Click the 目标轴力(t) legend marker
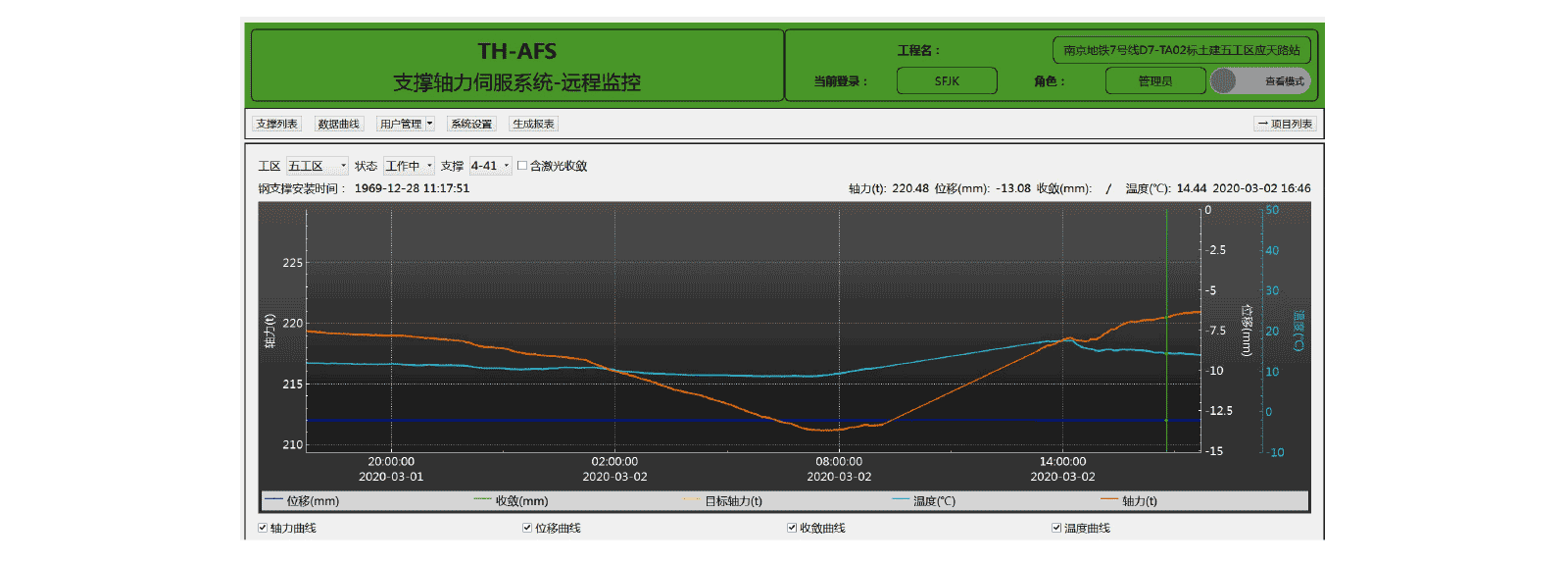 click(692, 500)
